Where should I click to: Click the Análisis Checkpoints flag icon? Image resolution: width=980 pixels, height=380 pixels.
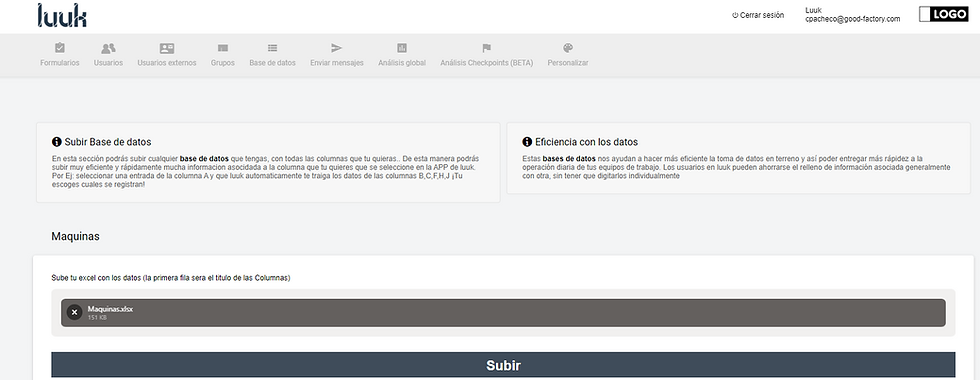click(486, 48)
